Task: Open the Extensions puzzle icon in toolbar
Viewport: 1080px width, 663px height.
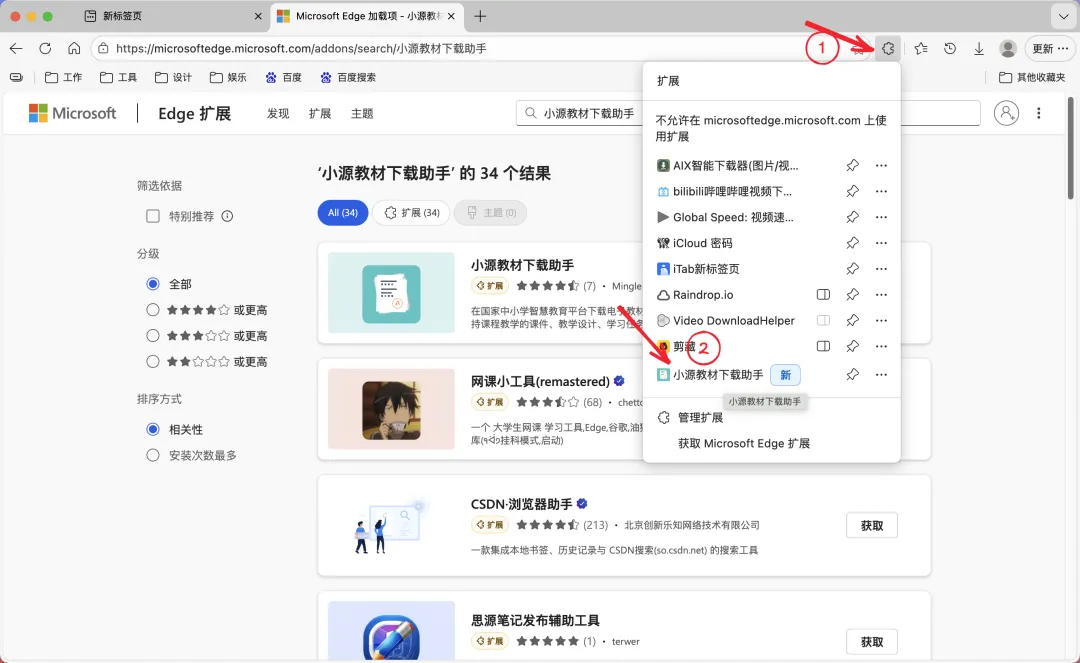Action: point(888,48)
